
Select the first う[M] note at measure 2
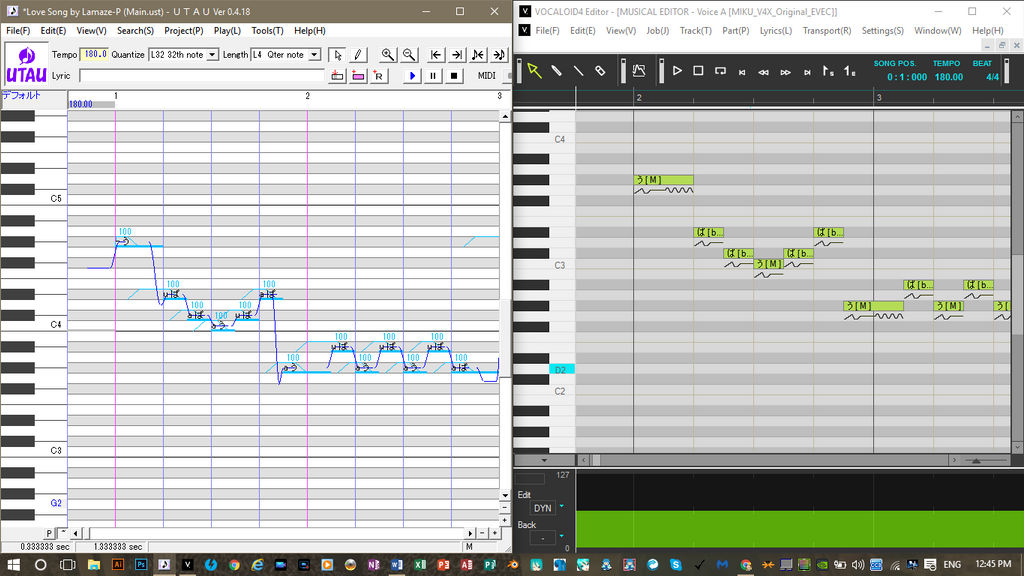pyautogui.click(x=663, y=180)
